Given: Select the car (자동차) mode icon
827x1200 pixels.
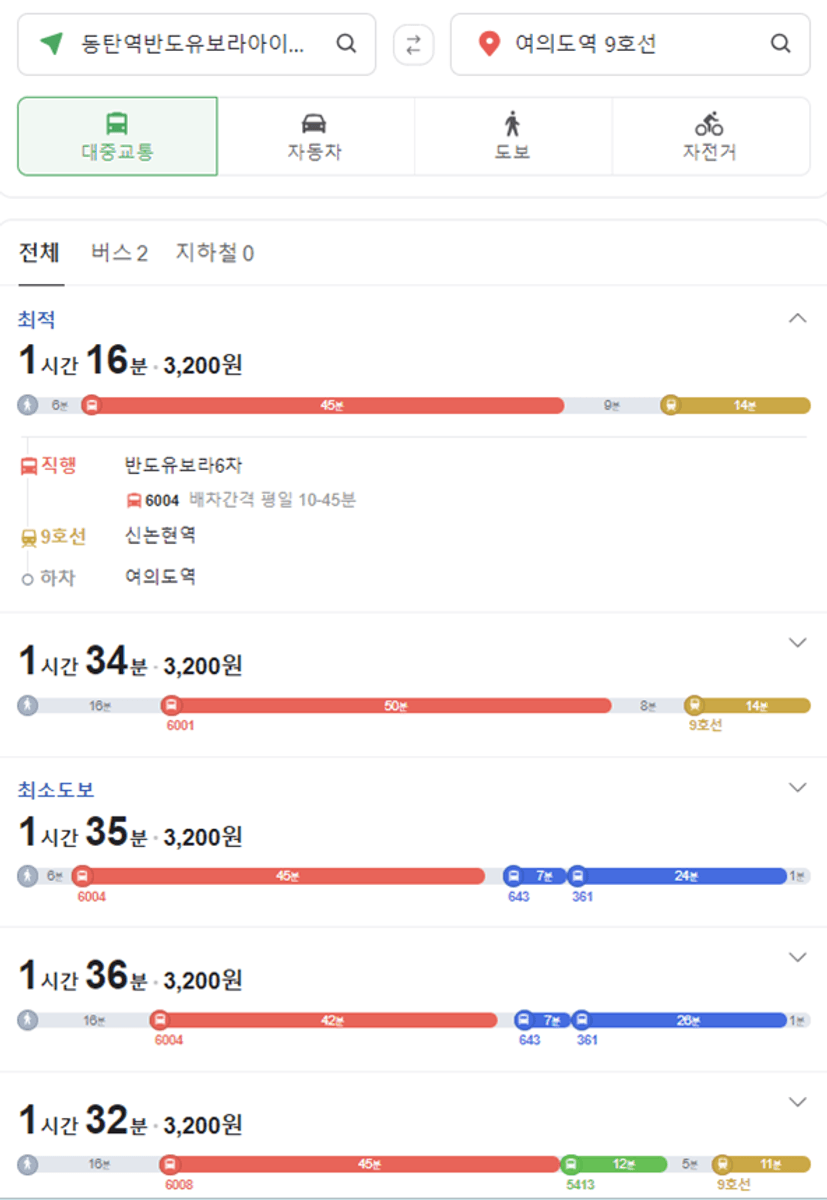Looking at the screenshot, I should pos(314,124).
